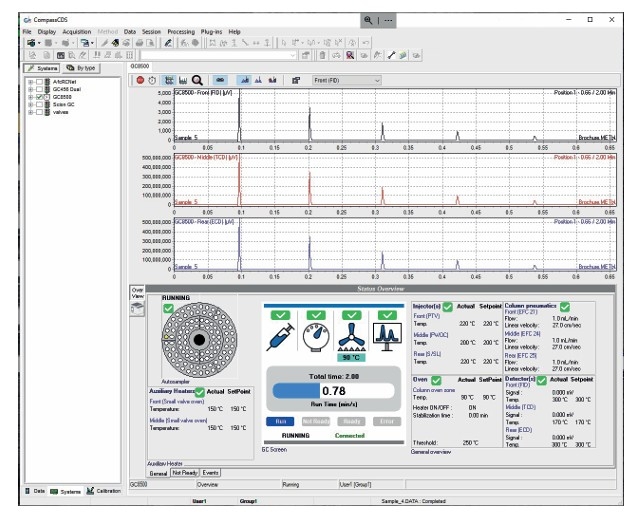The image size is (633, 517).
Task: Switch to the Not Ready tab
Action: point(184,473)
